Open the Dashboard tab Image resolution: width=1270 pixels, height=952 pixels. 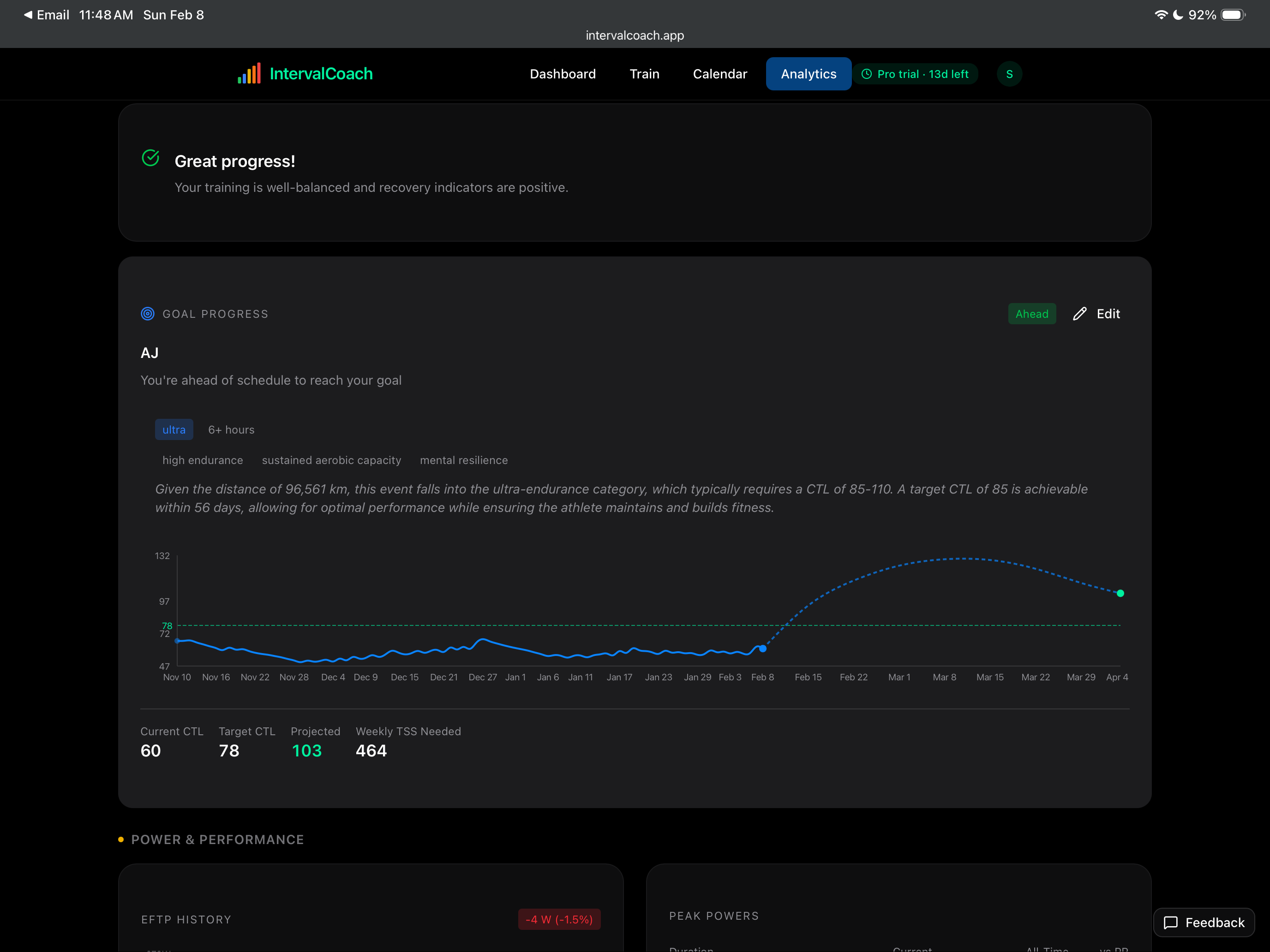pyautogui.click(x=562, y=74)
